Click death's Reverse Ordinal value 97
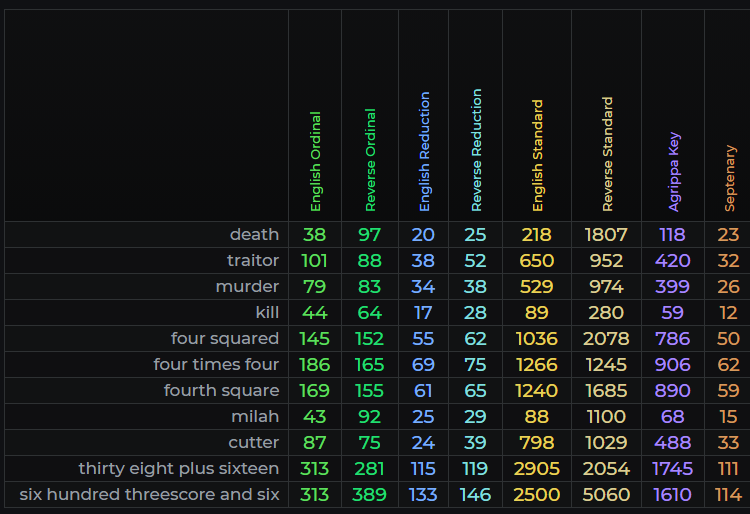Viewport: 750px width, 514px height. (369, 234)
